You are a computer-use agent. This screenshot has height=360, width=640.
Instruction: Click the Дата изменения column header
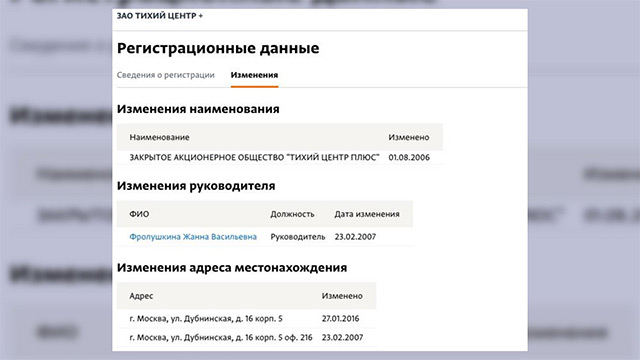[367, 214]
